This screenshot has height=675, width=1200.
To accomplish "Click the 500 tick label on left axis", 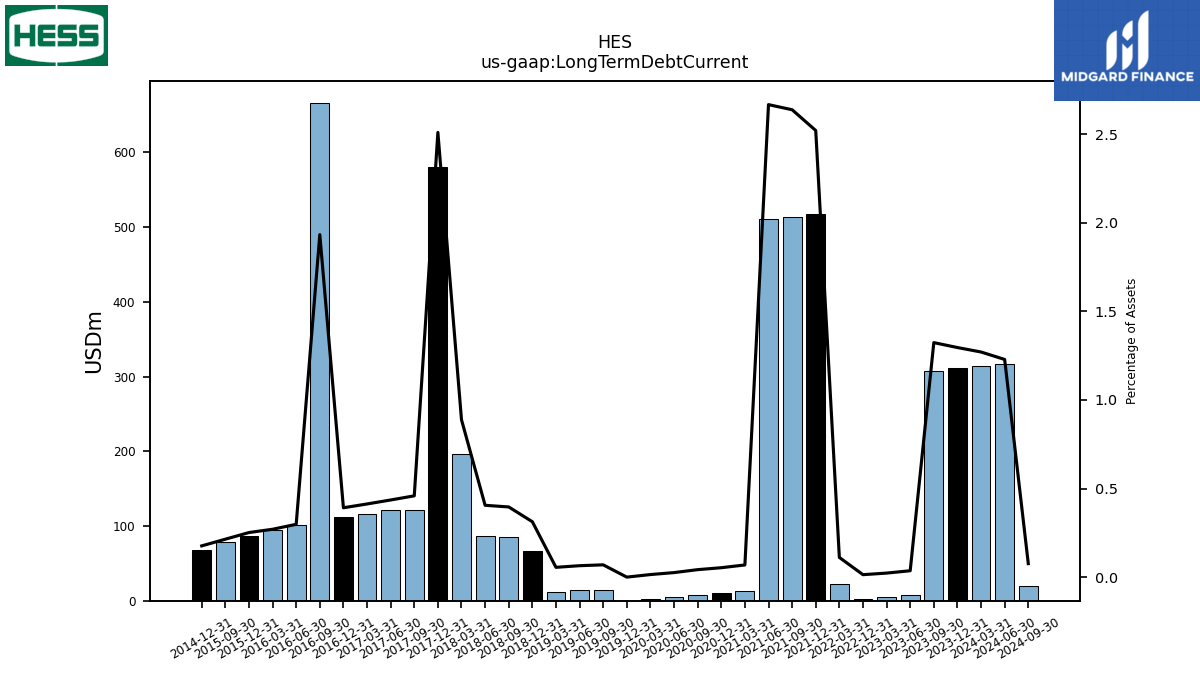I will coord(125,228).
